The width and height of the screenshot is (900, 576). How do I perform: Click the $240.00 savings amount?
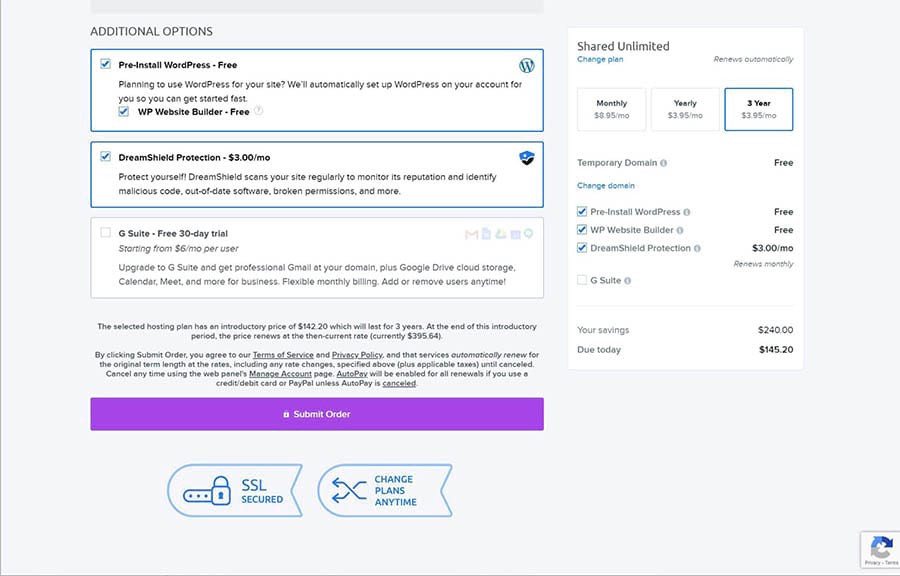[775, 330]
